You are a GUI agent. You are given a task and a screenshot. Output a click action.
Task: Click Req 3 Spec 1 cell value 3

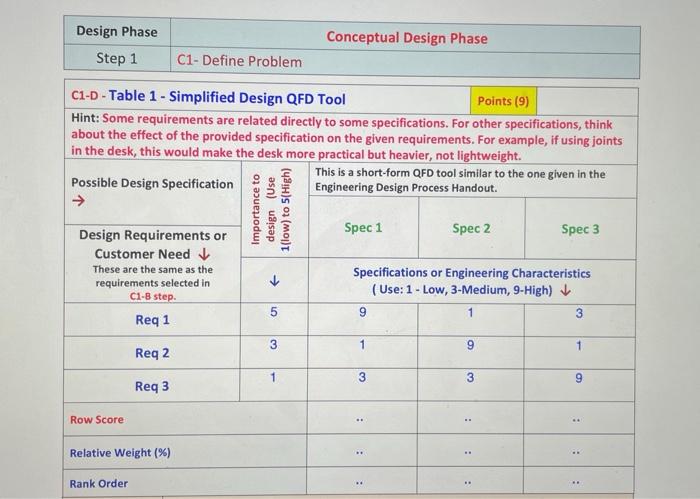(362, 377)
